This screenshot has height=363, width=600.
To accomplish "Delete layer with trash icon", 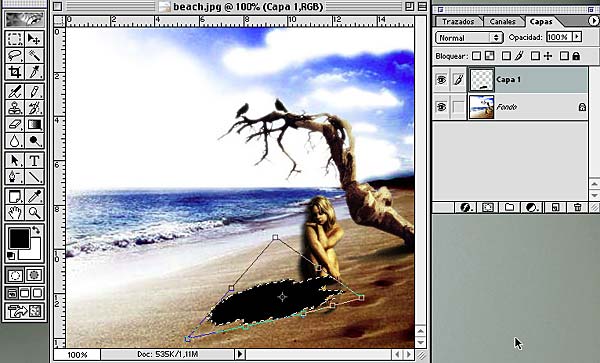I will [x=577, y=207].
